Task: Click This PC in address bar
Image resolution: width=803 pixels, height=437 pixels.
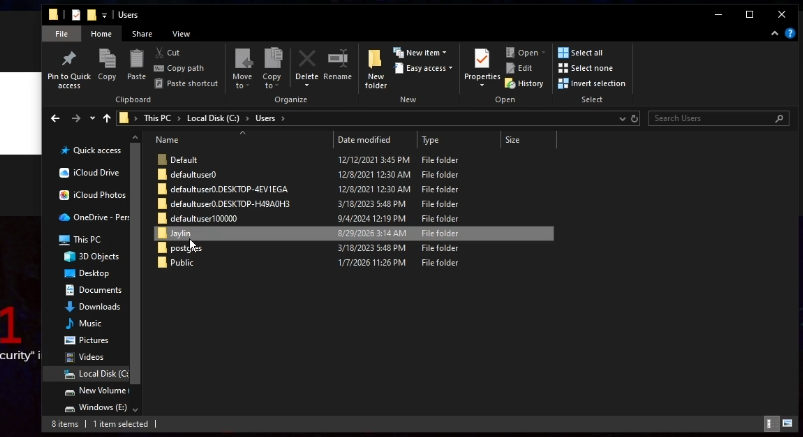Action: click(157, 118)
